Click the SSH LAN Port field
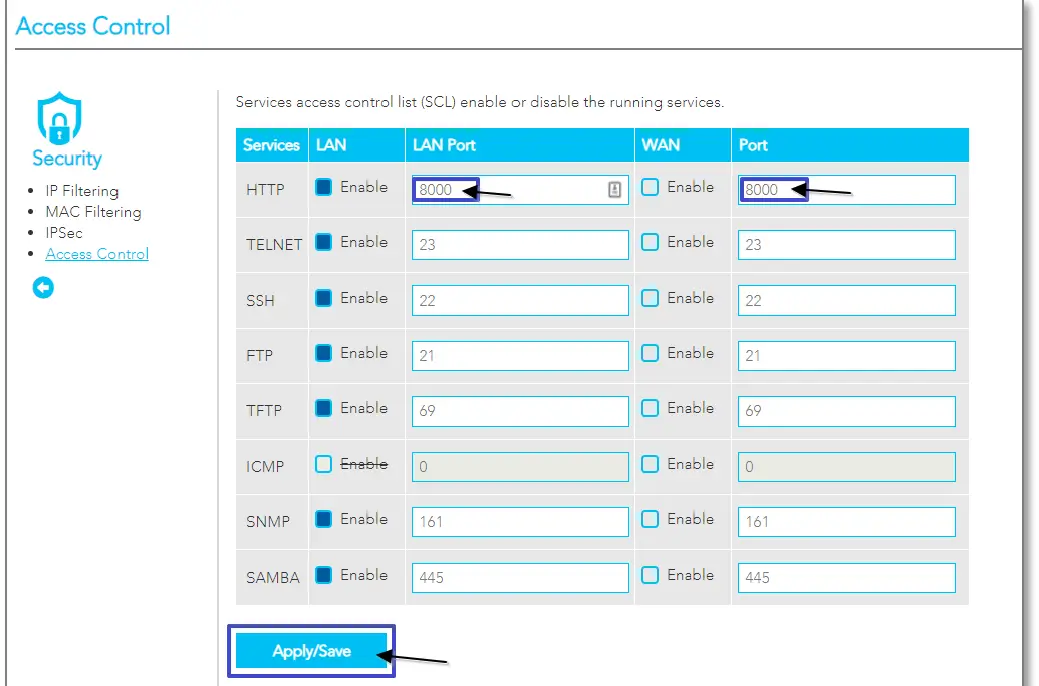This screenshot has width=1039, height=686. [x=520, y=300]
